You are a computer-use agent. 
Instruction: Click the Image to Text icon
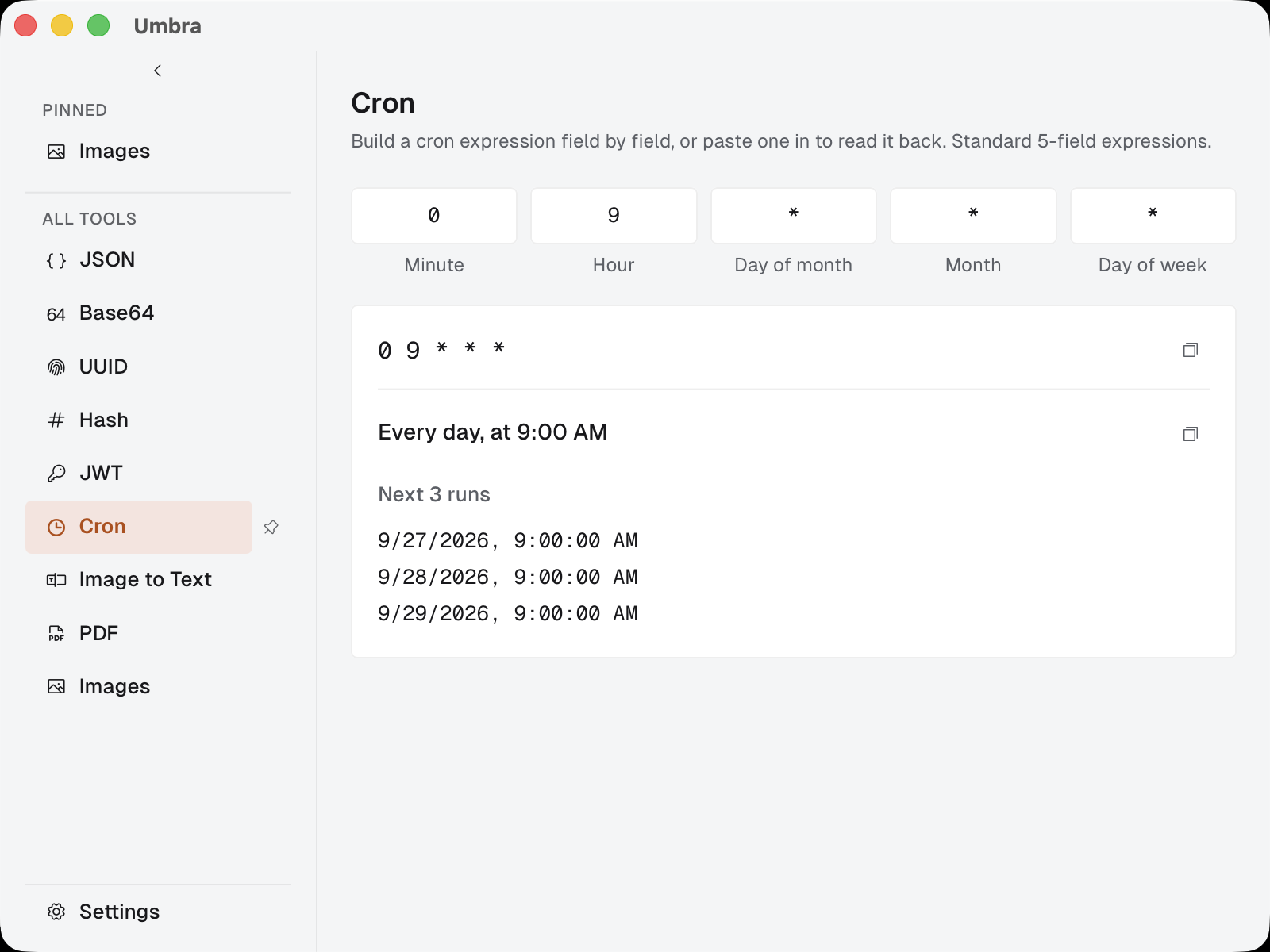click(56, 580)
